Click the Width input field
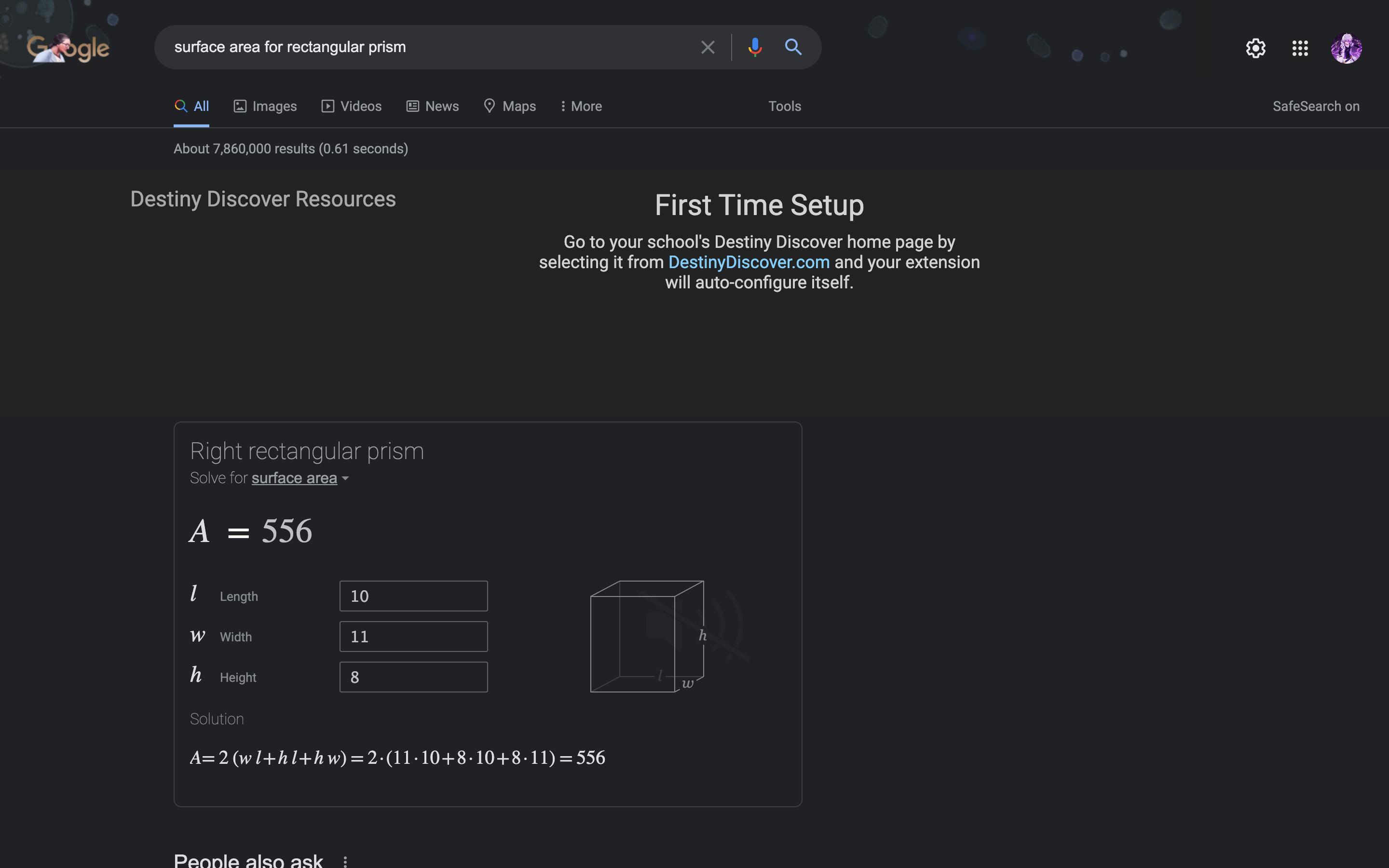The width and height of the screenshot is (1389, 868). point(413,636)
